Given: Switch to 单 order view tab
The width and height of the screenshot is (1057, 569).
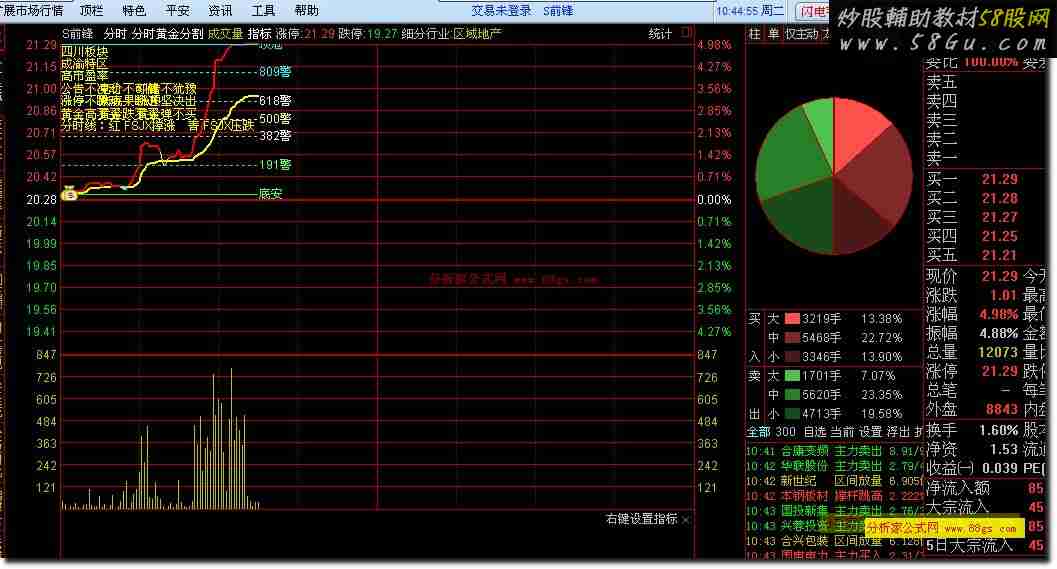Looking at the screenshot, I should click(773, 34).
